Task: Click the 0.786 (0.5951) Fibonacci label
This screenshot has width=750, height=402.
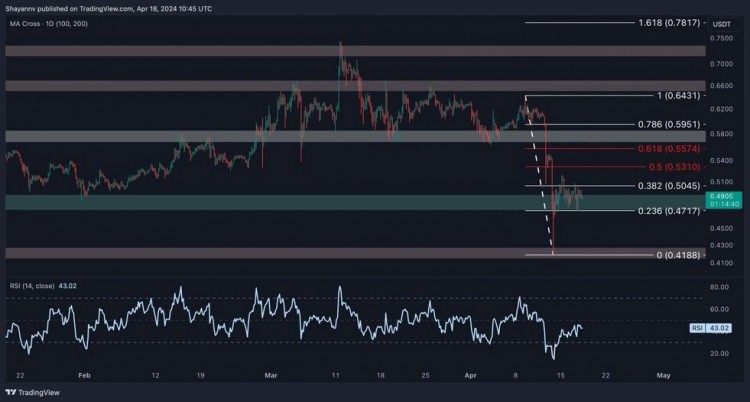Action: coord(669,124)
